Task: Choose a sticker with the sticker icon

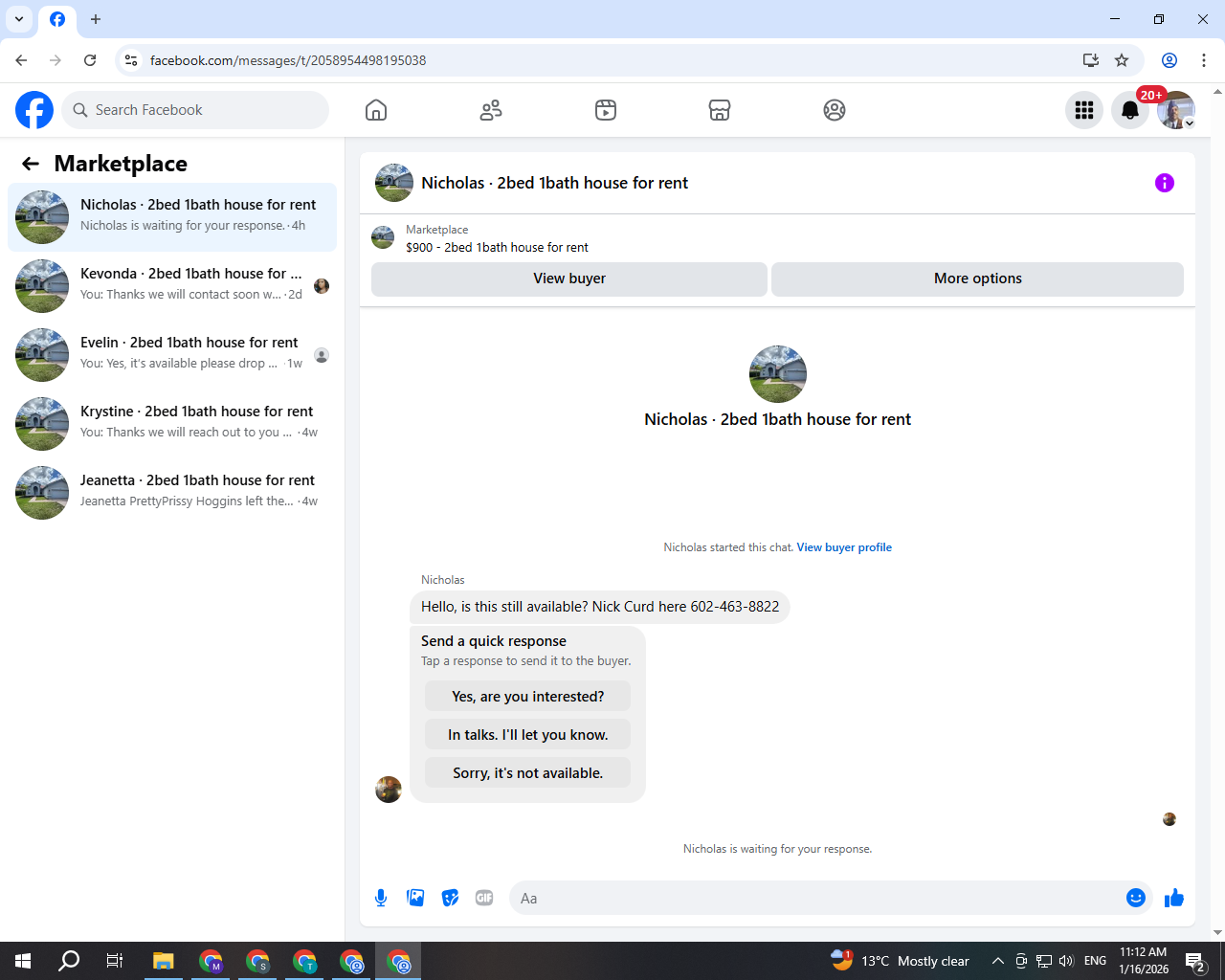Action: click(450, 898)
